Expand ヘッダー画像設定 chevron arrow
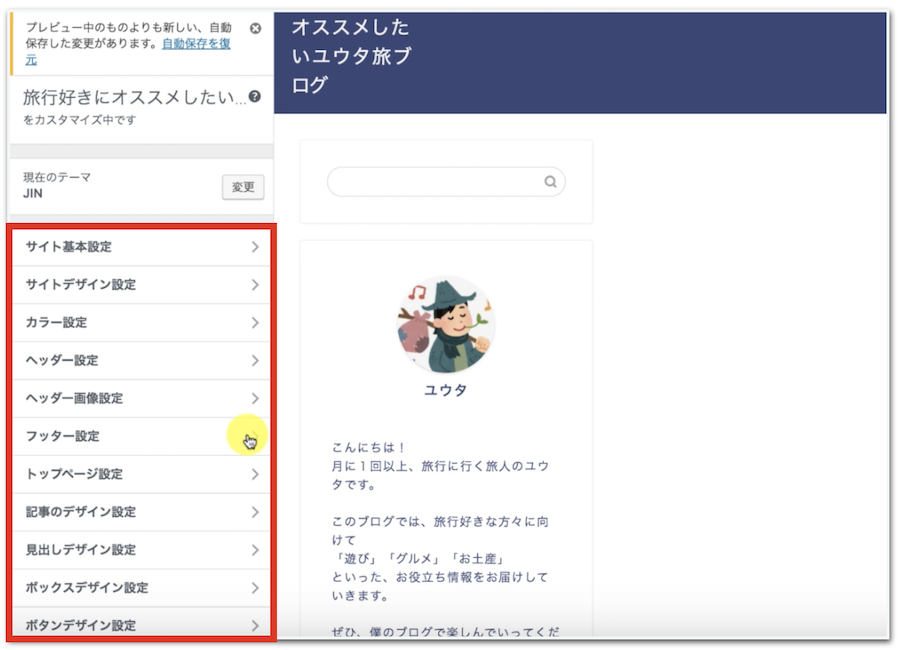Viewport: 900px width, 650px height. [x=255, y=399]
